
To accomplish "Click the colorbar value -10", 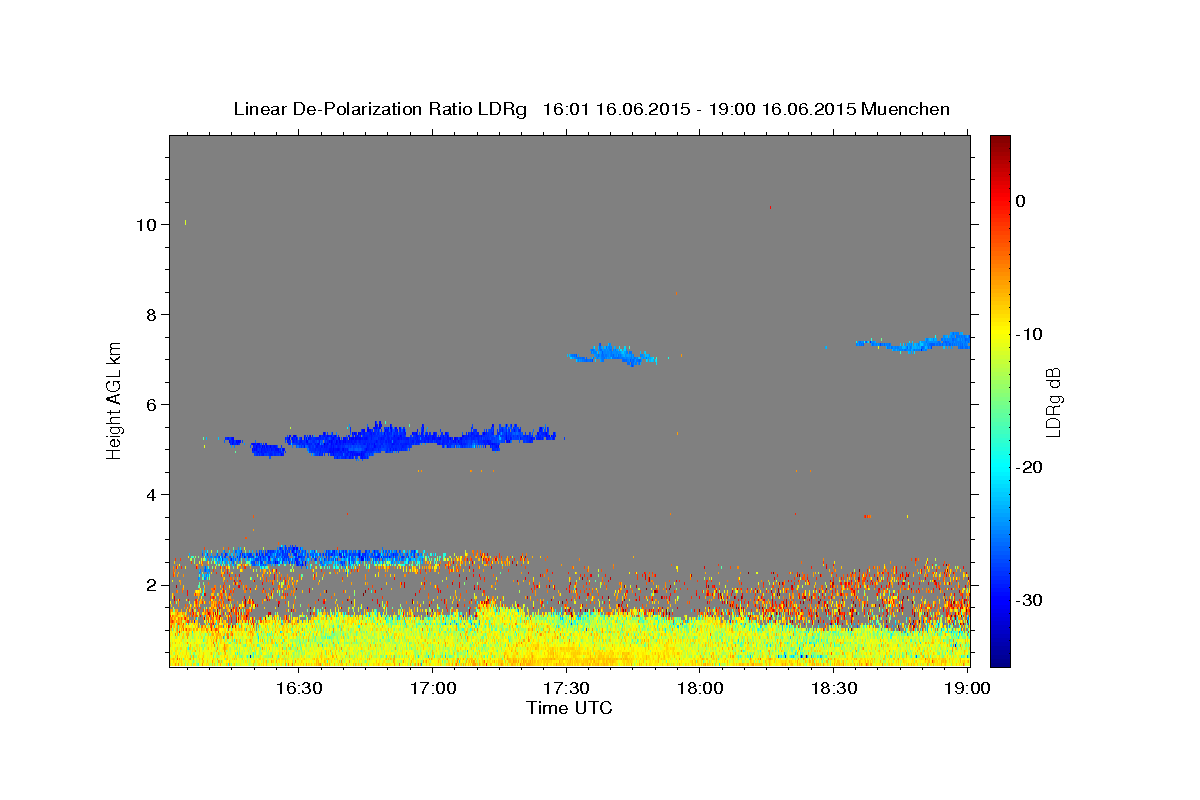I will point(1029,334).
